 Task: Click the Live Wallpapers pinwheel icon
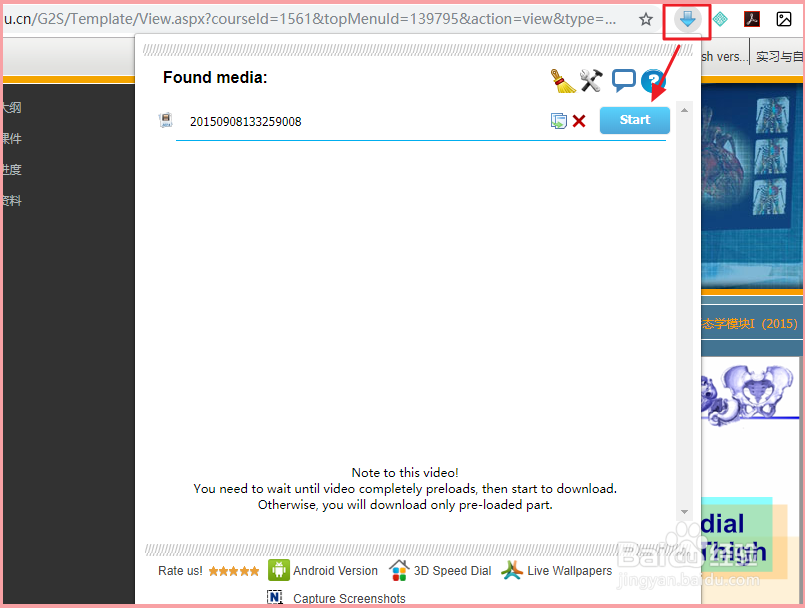click(x=512, y=570)
